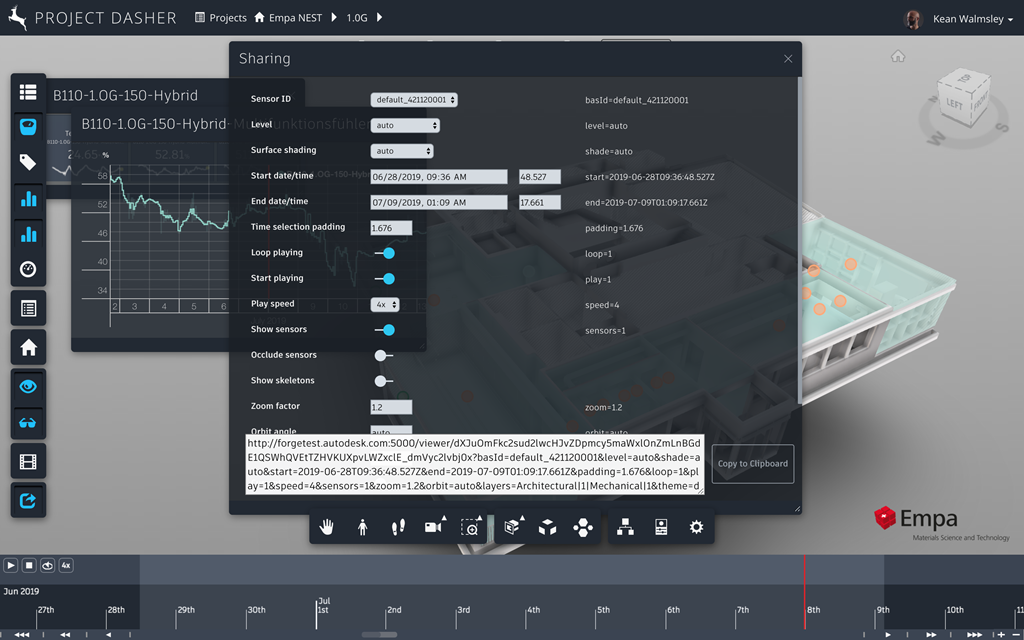Open the Sensor ID dropdown
This screenshot has height=640, width=1024.
pyautogui.click(x=414, y=100)
